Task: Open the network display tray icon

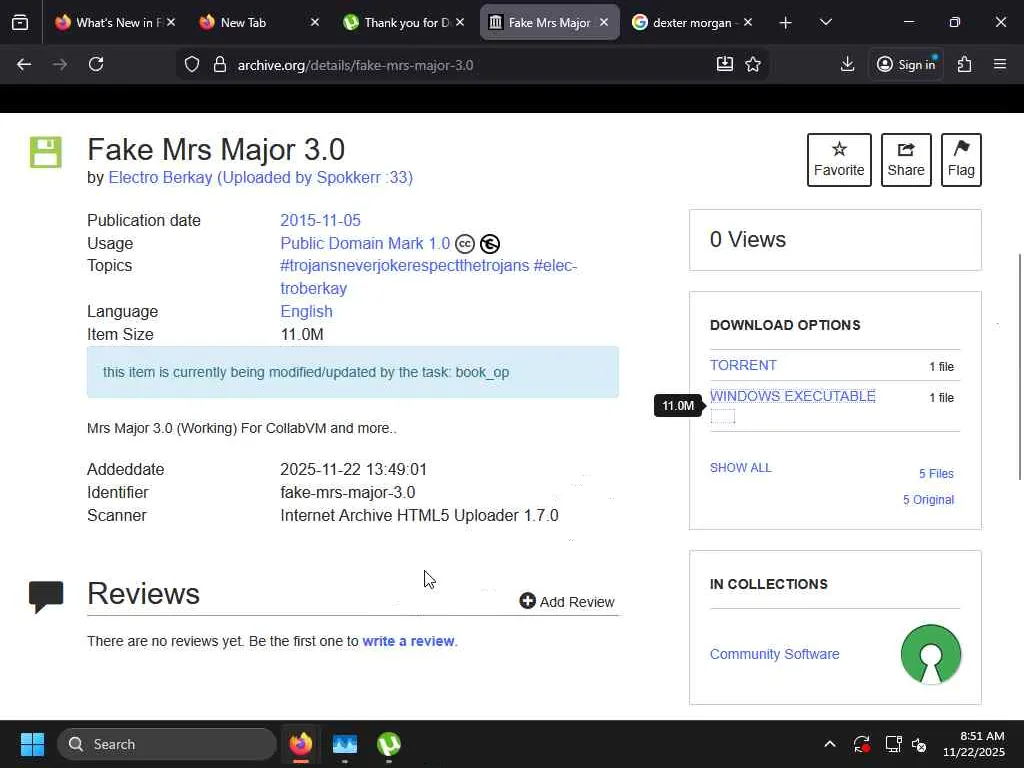Action: 892,744
